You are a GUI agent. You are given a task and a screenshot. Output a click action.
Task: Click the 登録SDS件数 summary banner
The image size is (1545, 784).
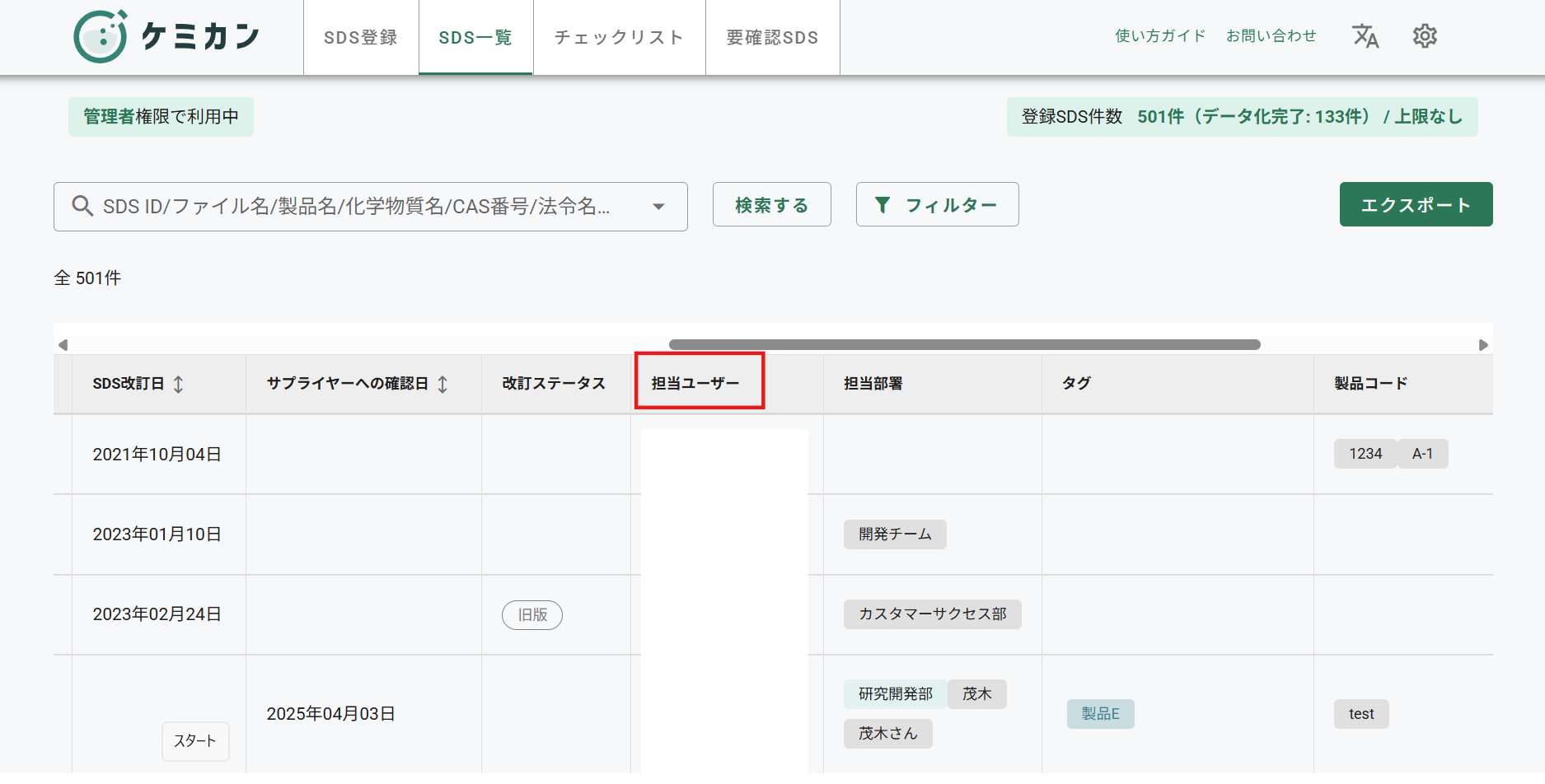pos(1243,117)
